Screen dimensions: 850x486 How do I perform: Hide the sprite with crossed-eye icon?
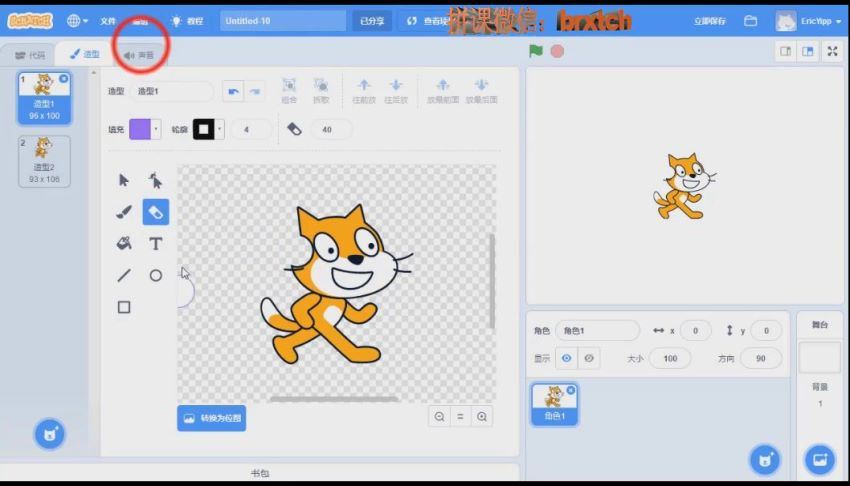(x=589, y=358)
